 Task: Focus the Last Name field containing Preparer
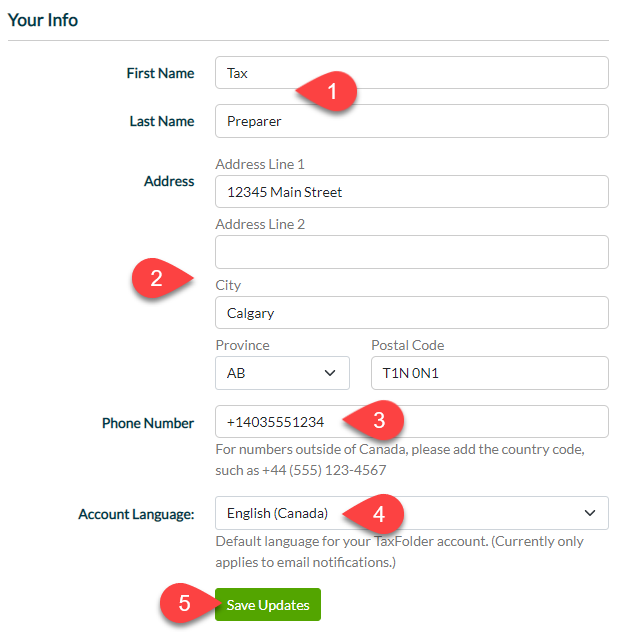(x=412, y=121)
